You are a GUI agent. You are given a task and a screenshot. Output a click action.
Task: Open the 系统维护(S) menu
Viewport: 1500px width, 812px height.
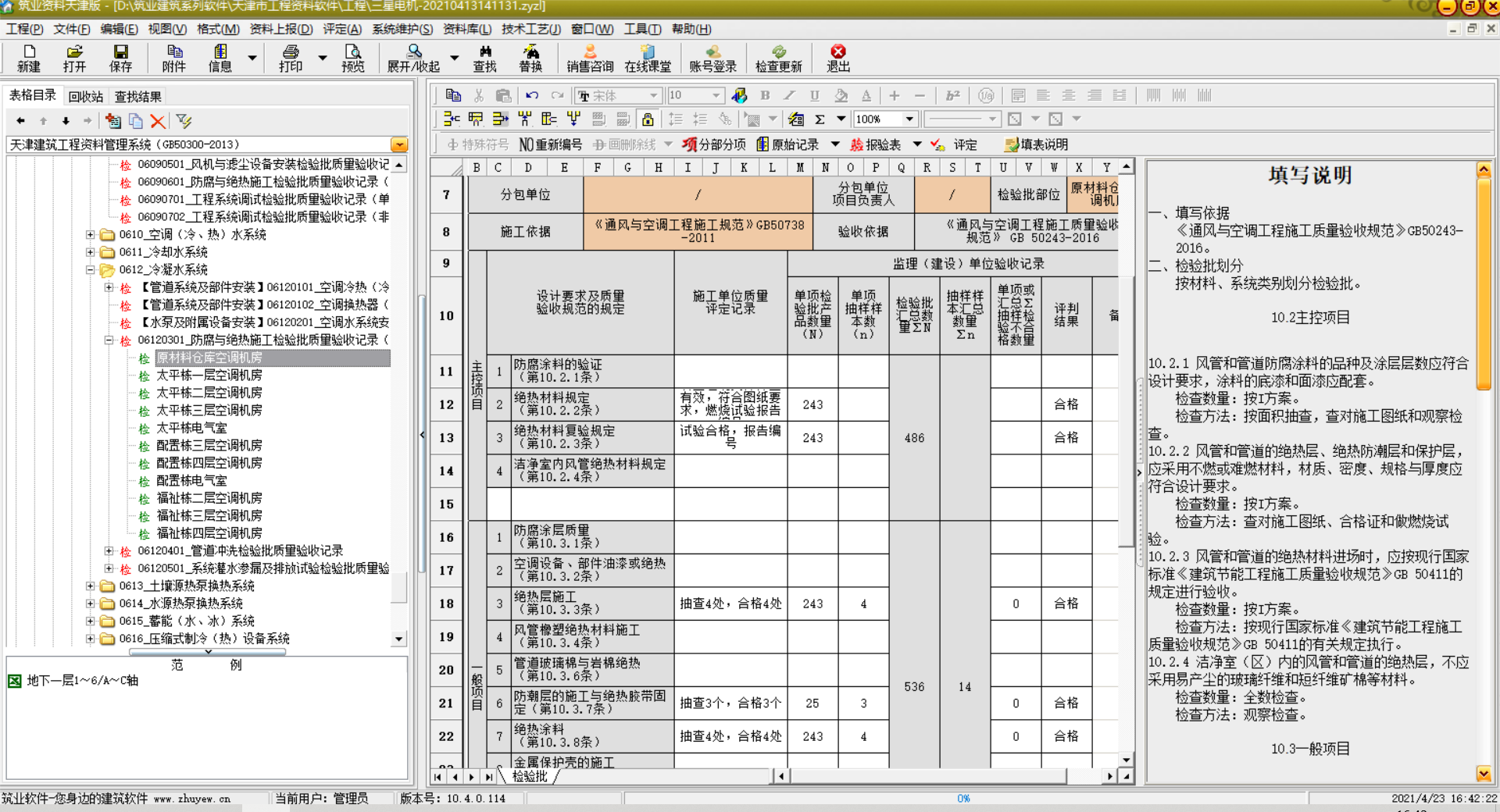[x=402, y=29]
